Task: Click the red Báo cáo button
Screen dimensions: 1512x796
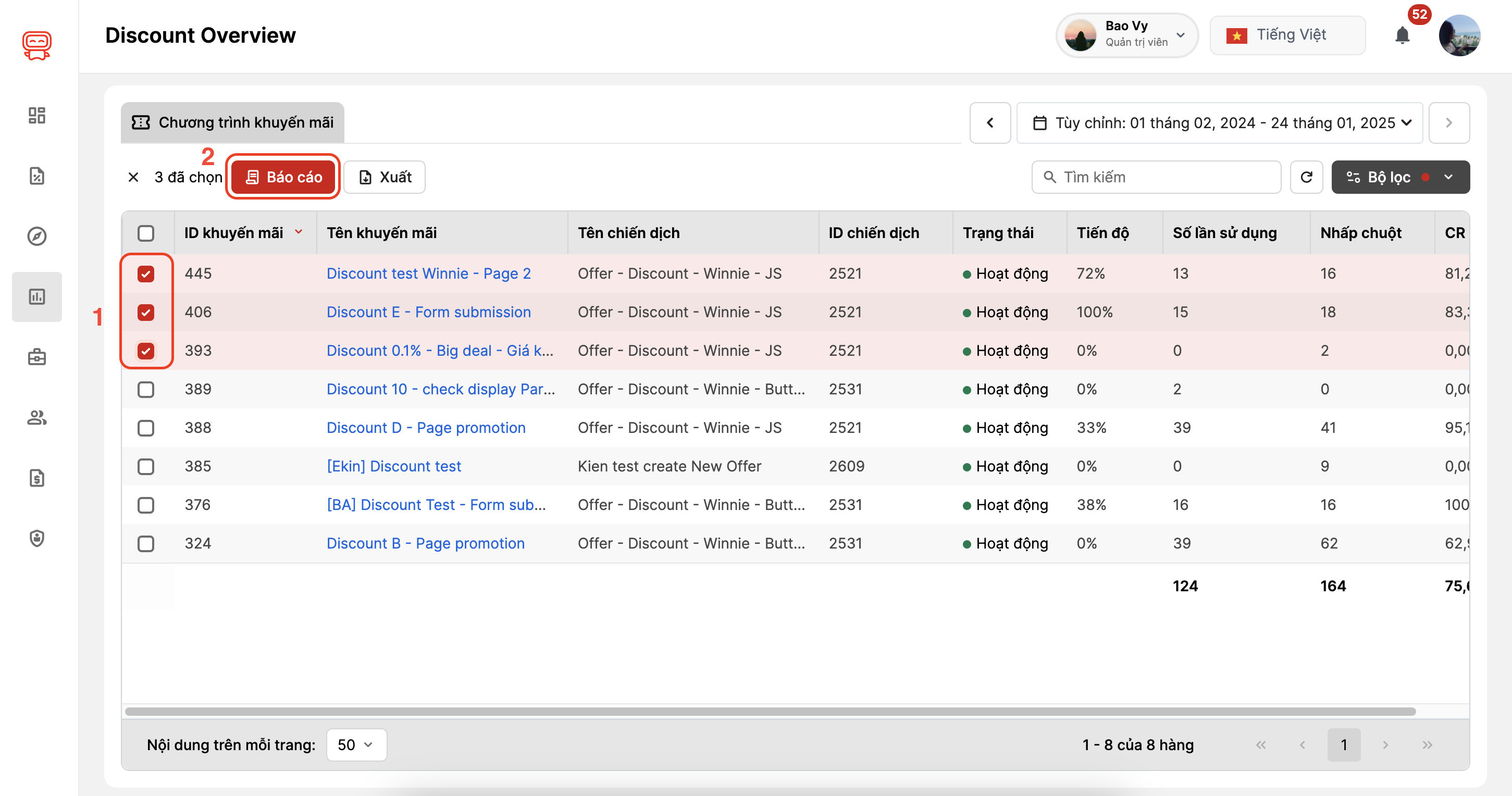Action: (283, 177)
